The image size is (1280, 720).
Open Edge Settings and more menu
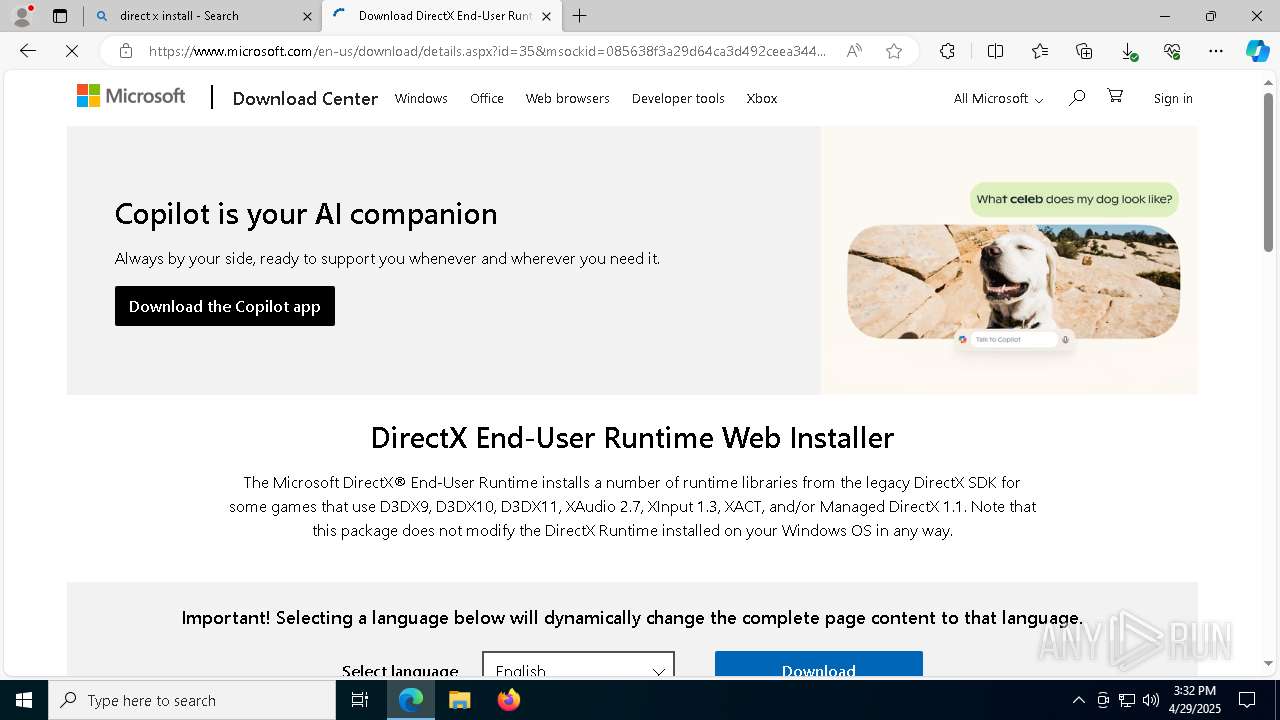(1216, 51)
